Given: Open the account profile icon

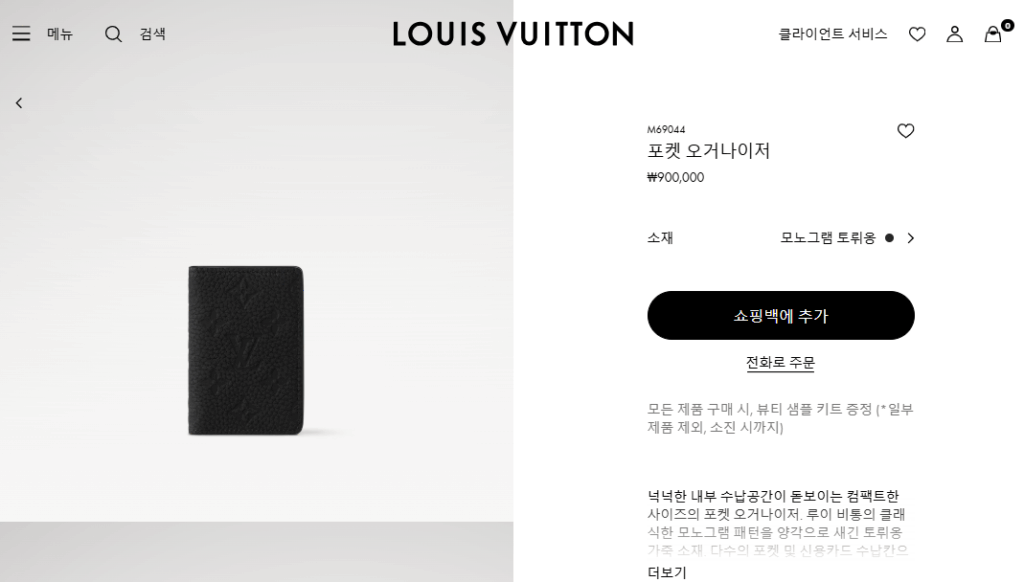Looking at the screenshot, I should pos(955,34).
